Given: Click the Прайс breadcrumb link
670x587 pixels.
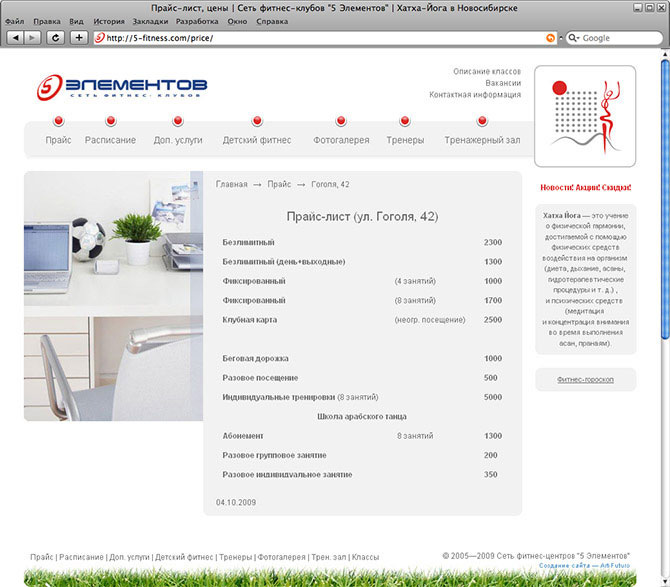Looking at the screenshot, I should pos(279,184).
